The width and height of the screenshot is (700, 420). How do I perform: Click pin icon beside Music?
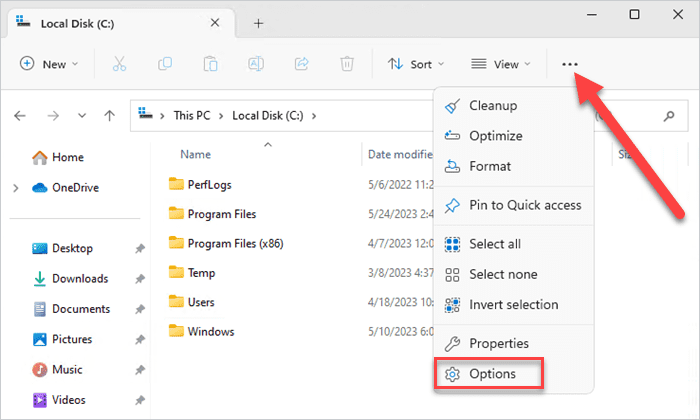pyautogui.click(x=140, y=370)
